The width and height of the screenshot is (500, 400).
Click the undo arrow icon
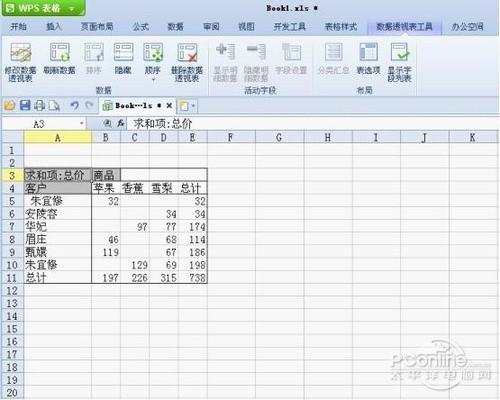coord(74,106)
